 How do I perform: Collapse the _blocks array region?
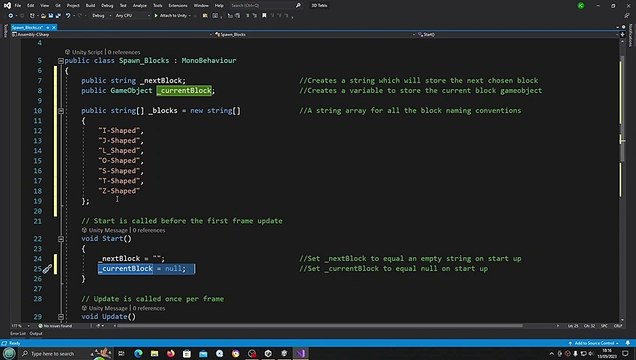click(60, 111)
